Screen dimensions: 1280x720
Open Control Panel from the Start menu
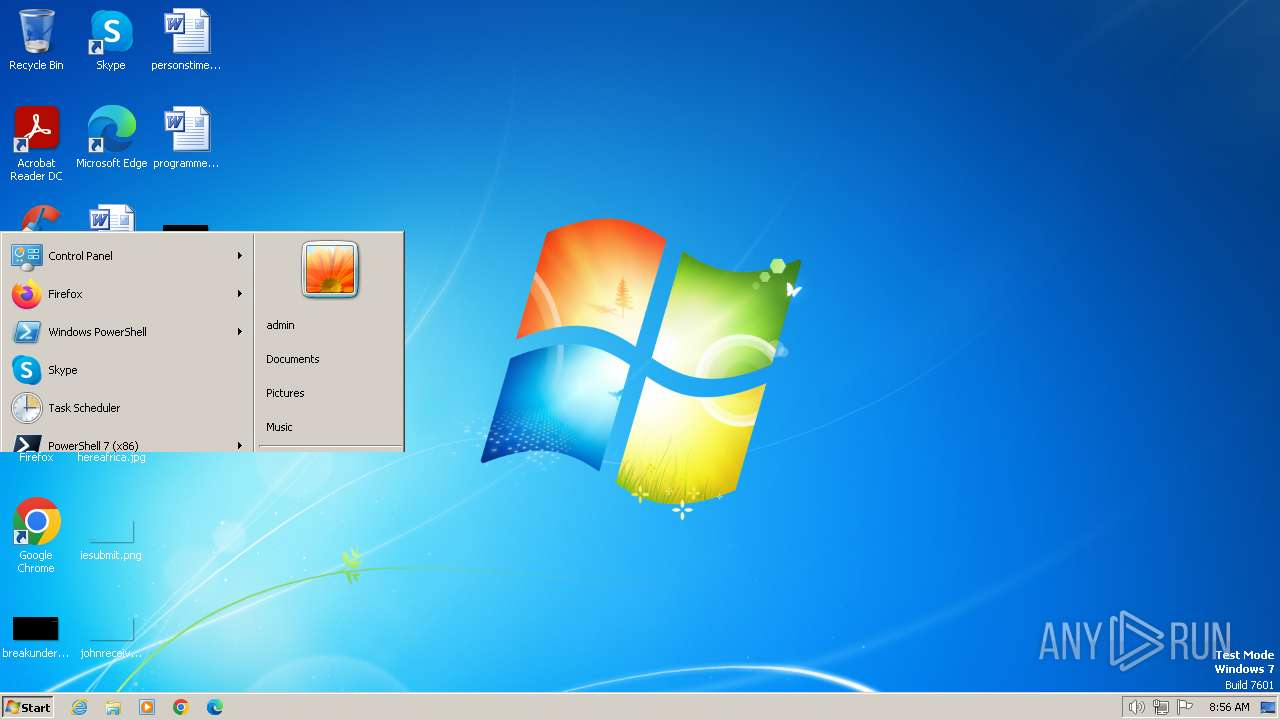pos(128,256)
